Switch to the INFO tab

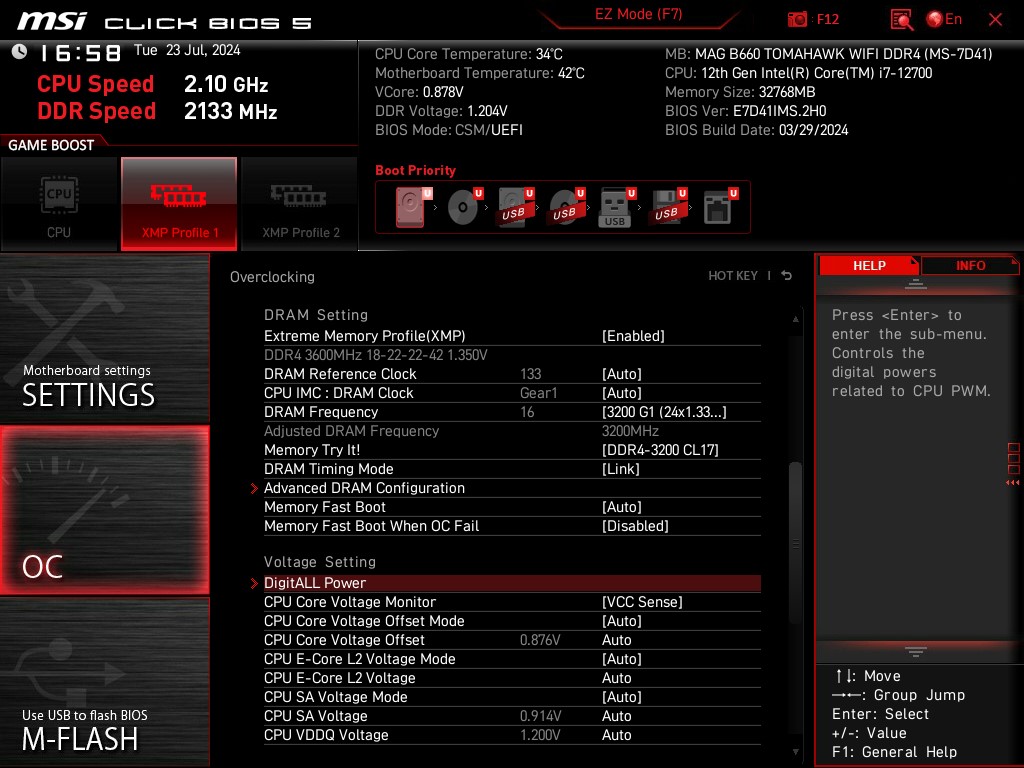[x=970, y=266]
